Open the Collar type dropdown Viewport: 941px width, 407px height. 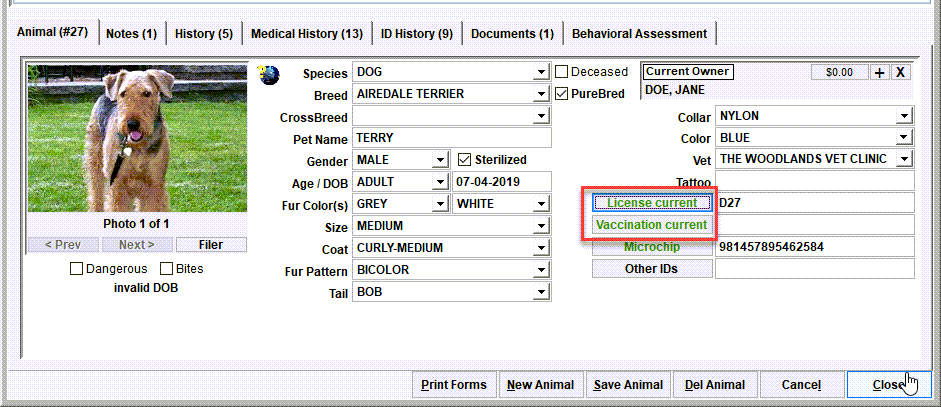click(x=904, y=116)
